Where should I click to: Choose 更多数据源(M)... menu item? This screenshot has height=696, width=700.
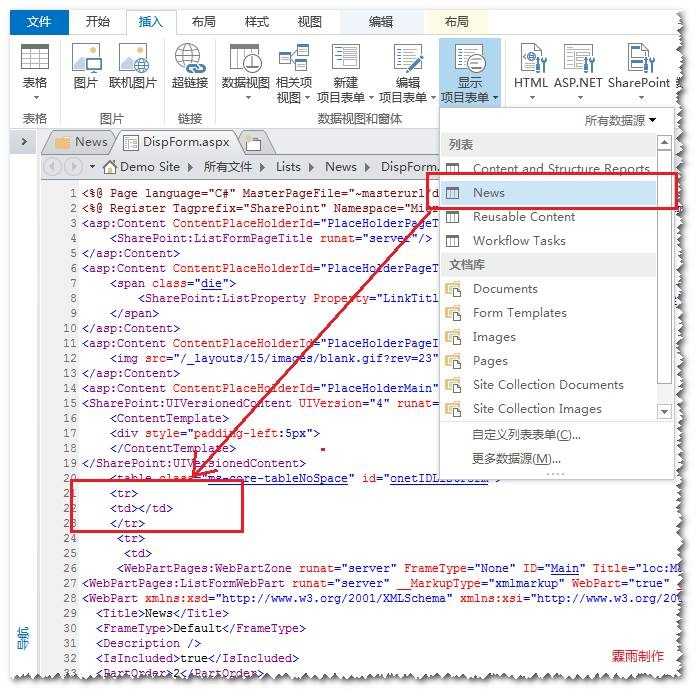pyautogui.click(x=516, y=459)
